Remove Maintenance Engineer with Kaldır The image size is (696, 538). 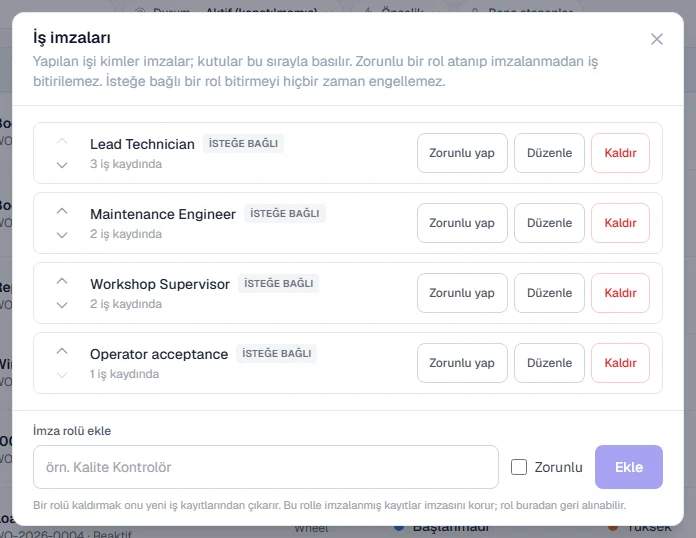click(620, 223)
